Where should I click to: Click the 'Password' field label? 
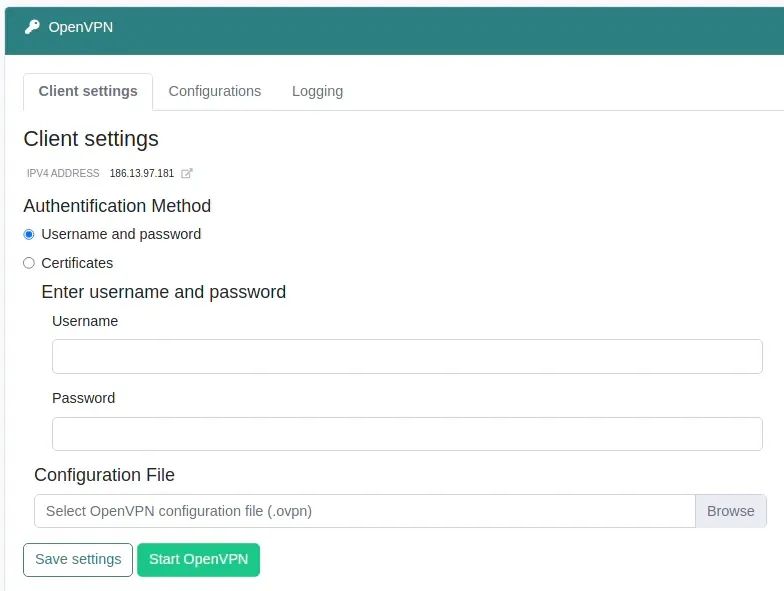(83, 398)
